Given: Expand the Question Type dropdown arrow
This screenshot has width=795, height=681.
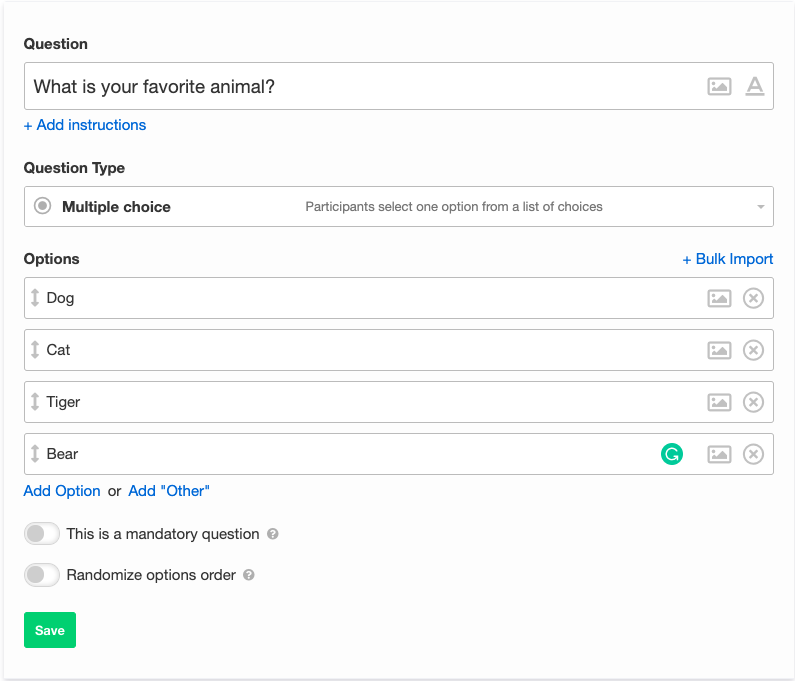Looking at the screenshot, I should tap(760, 207).
